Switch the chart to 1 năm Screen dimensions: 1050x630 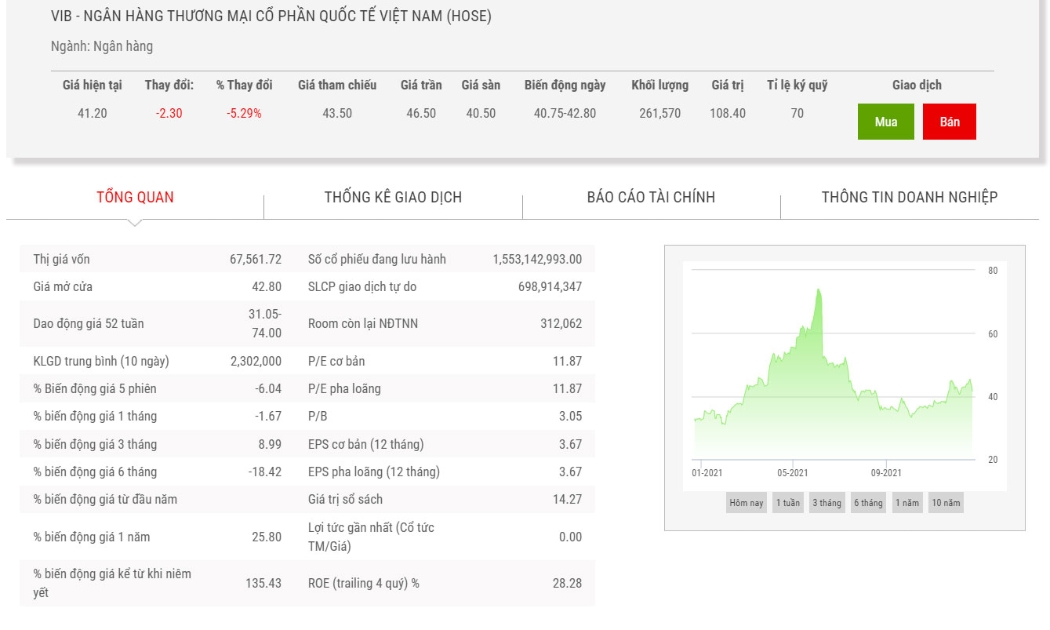pyautogui.click(x=907, y=503)
